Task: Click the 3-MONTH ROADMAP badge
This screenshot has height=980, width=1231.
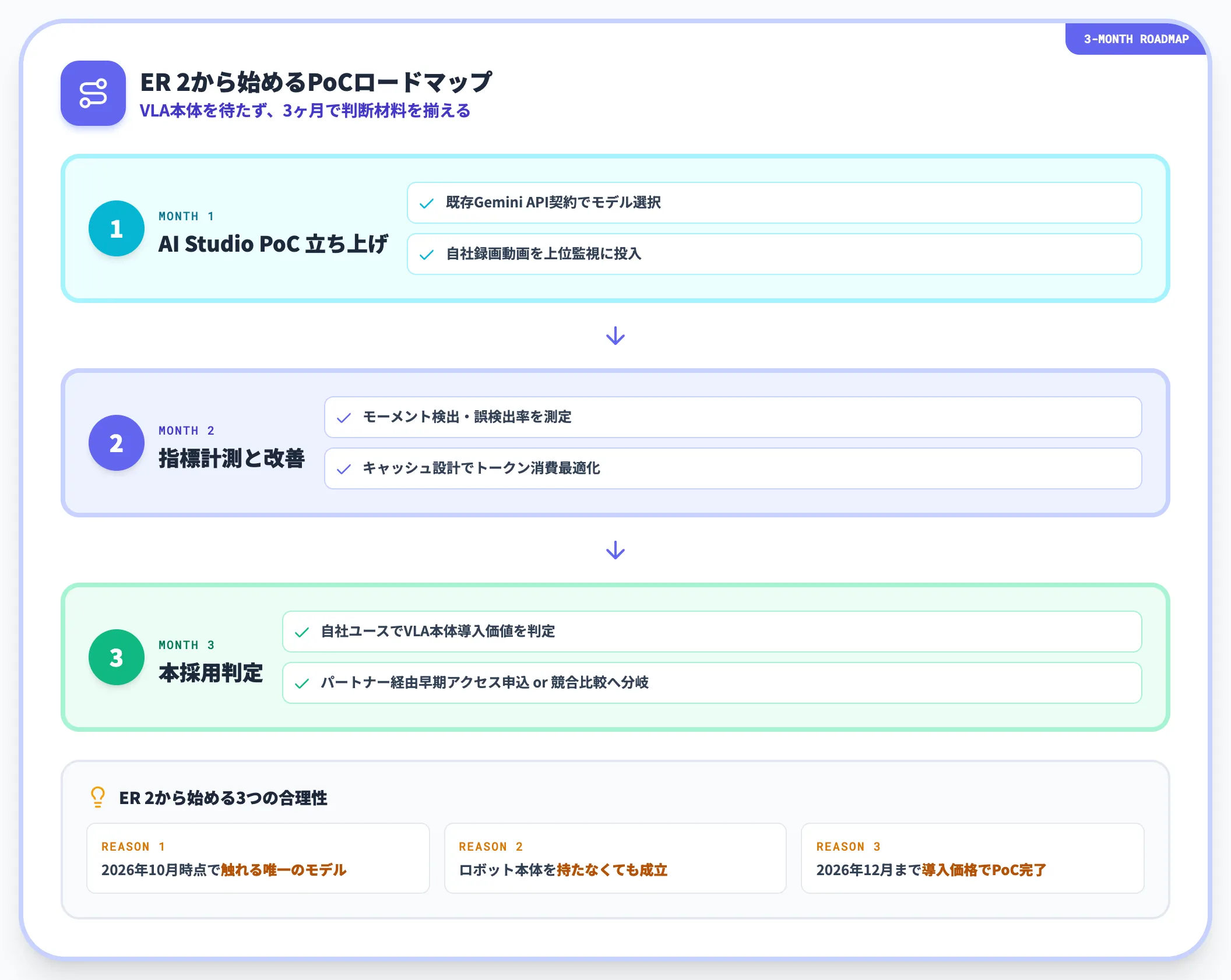Action: 1136,39
